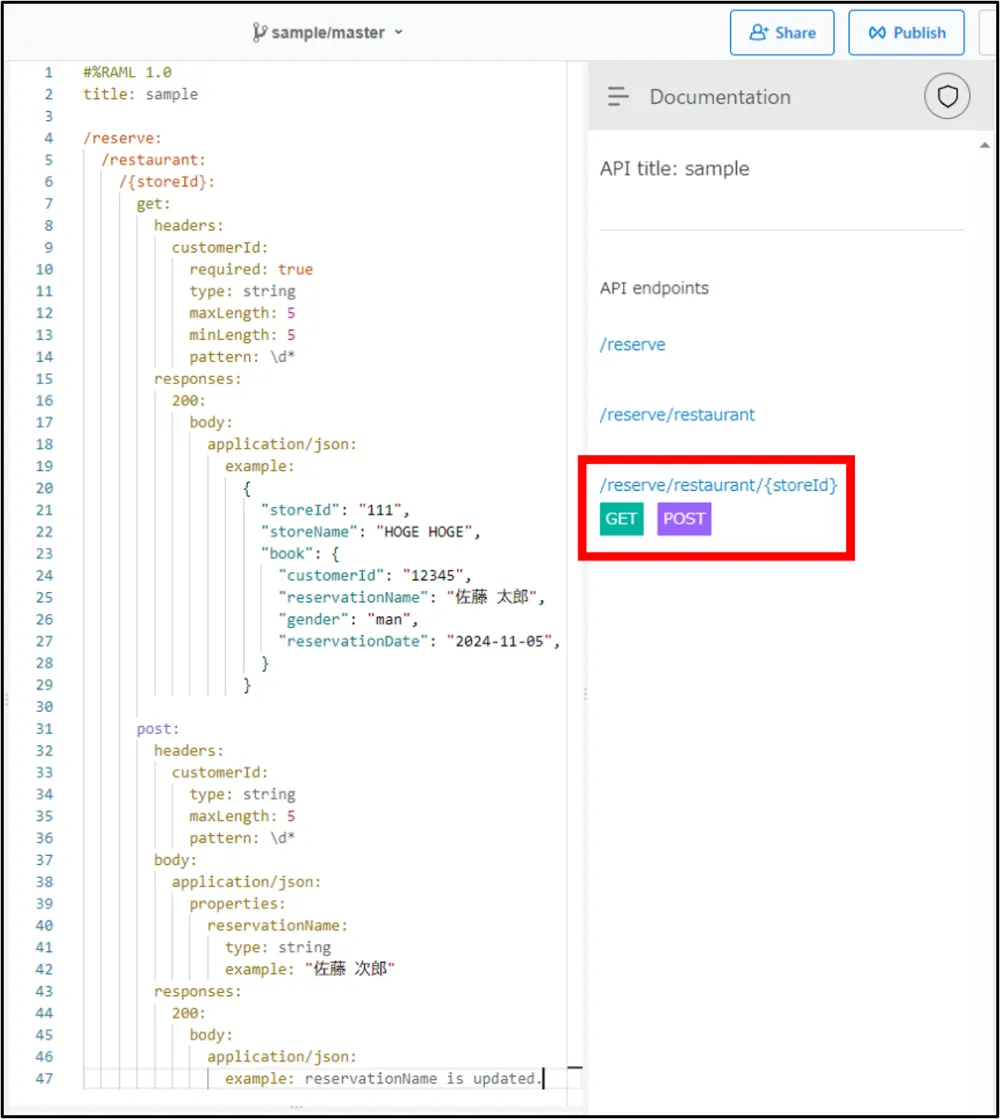Image resolution: width=1000 pixels, height=1119 pixels.
Task: Click the documentation panel scroll-up arrow
Action: pyautogui.click(x=984, y=146)
